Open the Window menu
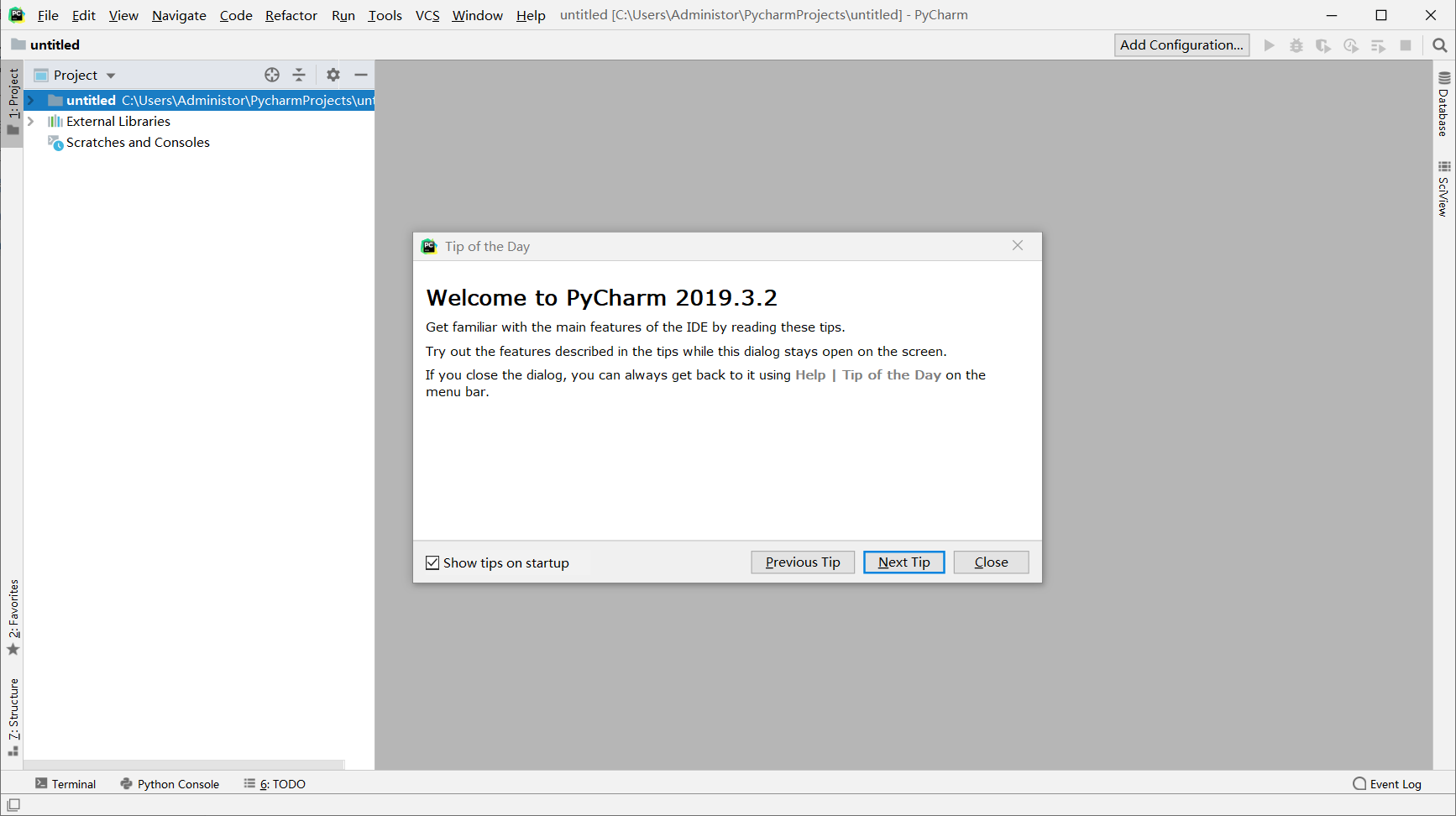1456x816 pixels. coord(477,15)
